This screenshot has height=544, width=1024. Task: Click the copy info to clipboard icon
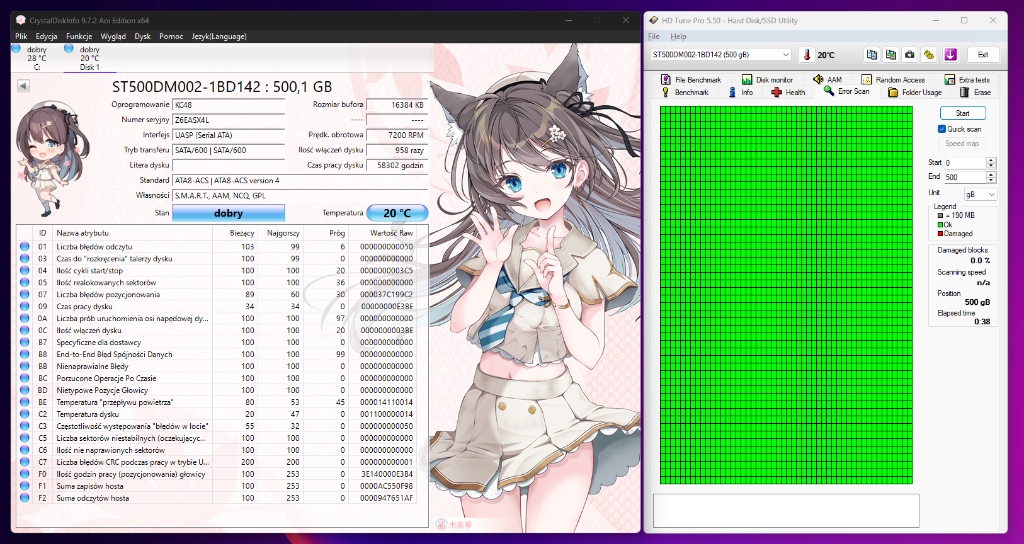(x=872, y=55)
